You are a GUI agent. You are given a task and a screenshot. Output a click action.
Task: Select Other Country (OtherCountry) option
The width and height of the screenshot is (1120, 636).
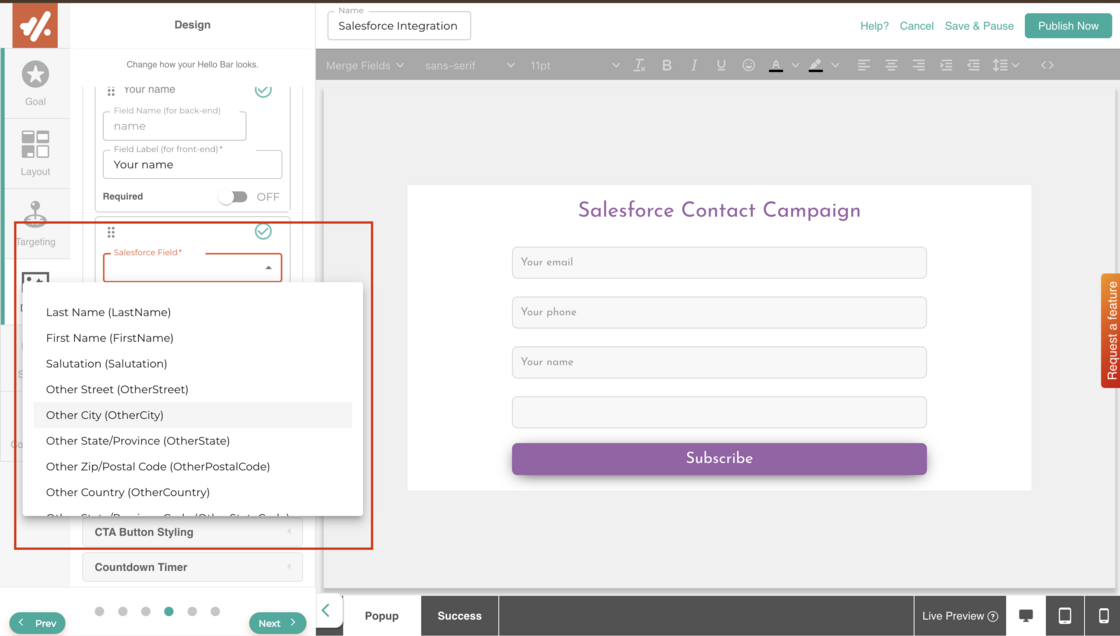[x=193, y=492]
